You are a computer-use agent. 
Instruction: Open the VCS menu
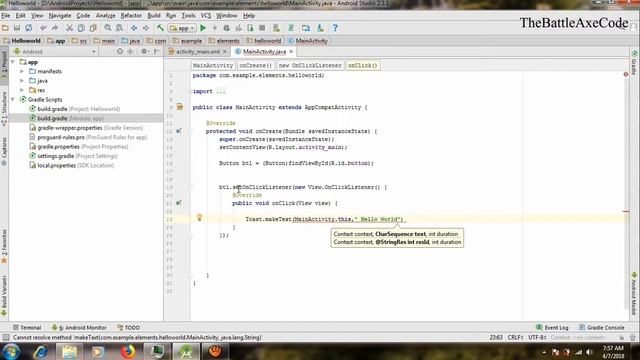coord(206,16)
